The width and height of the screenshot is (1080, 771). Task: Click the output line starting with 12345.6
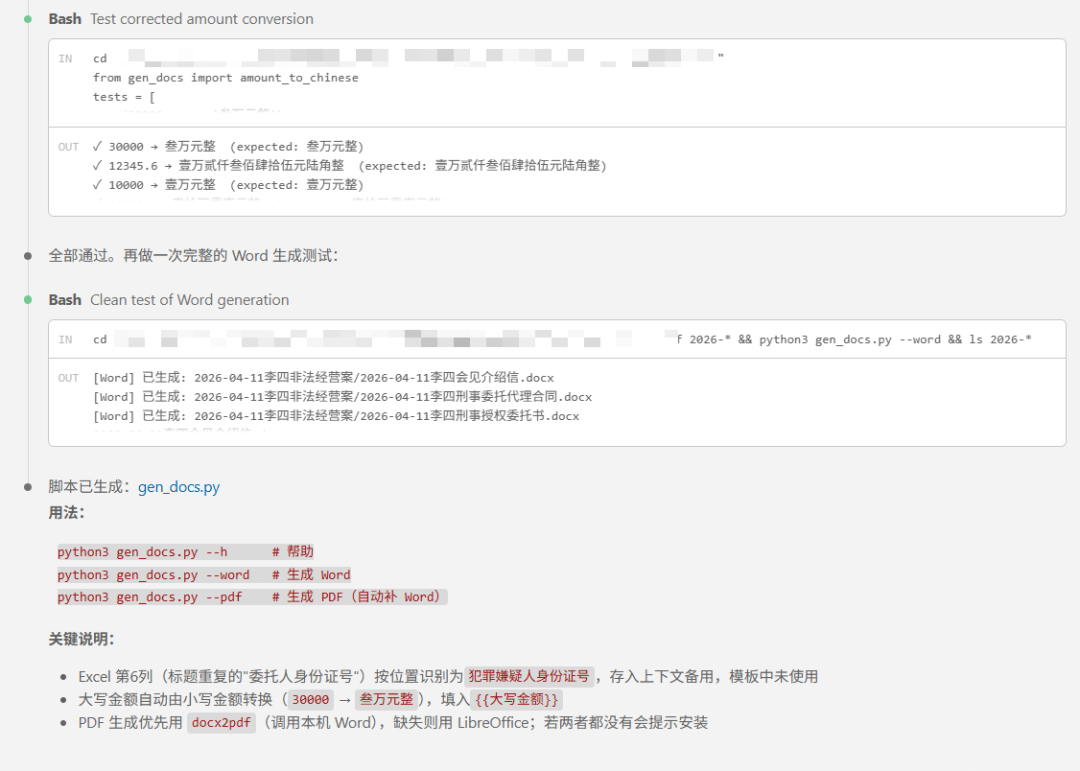(349, 166)
